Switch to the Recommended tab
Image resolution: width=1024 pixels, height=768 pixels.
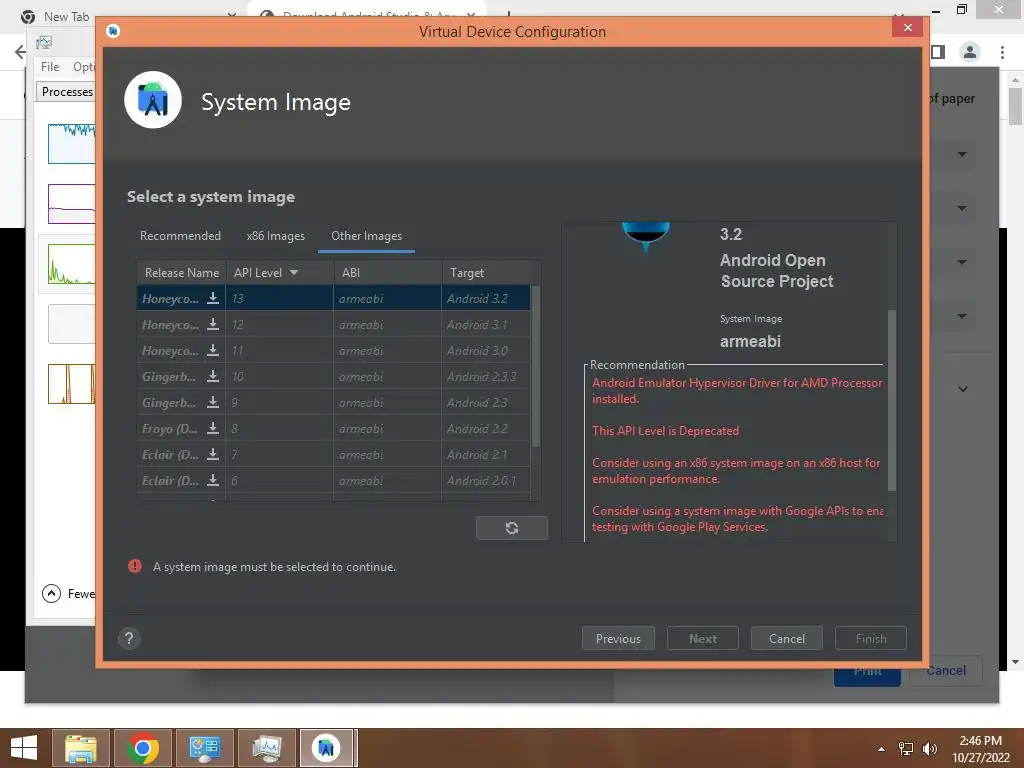pos(180,236)
